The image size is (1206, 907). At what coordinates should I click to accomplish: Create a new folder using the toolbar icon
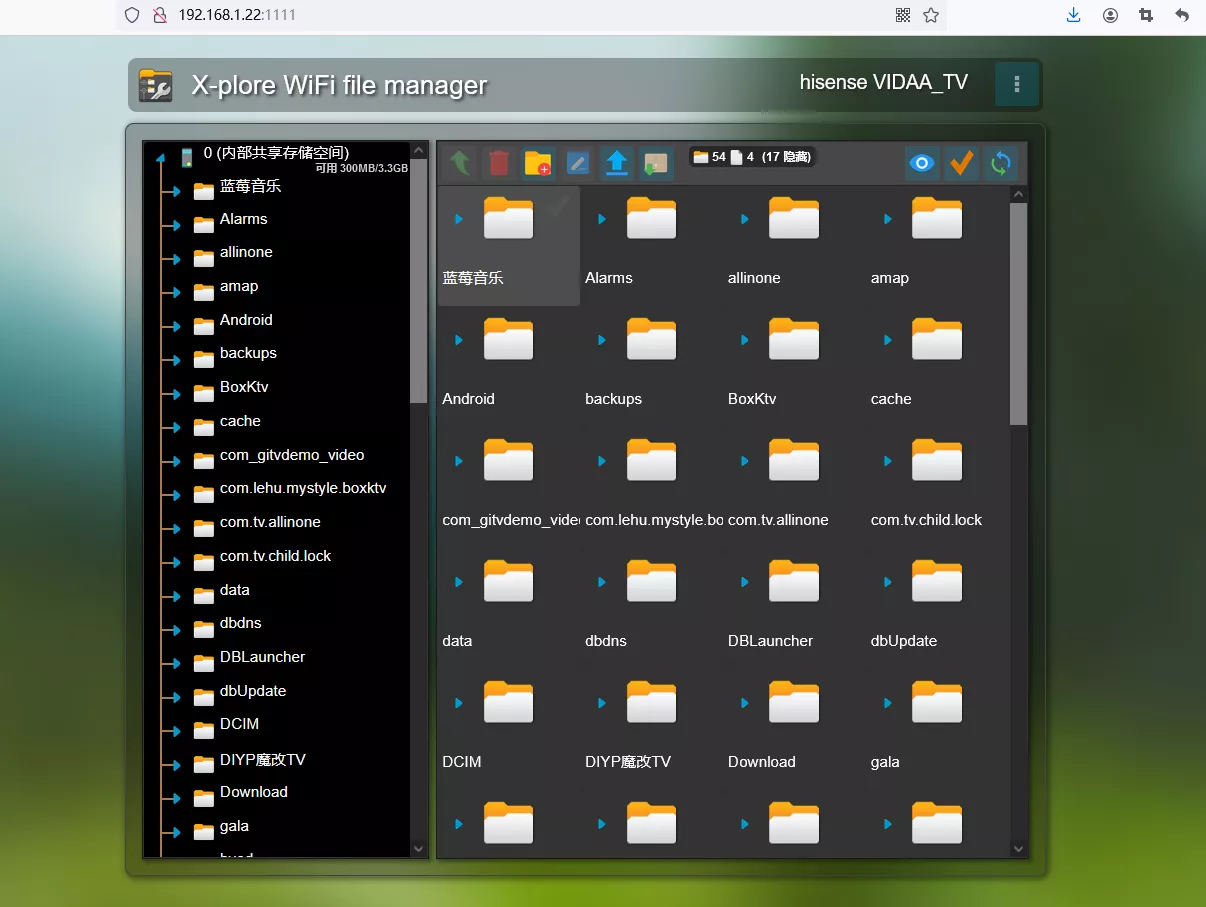[x=538, y=163]
